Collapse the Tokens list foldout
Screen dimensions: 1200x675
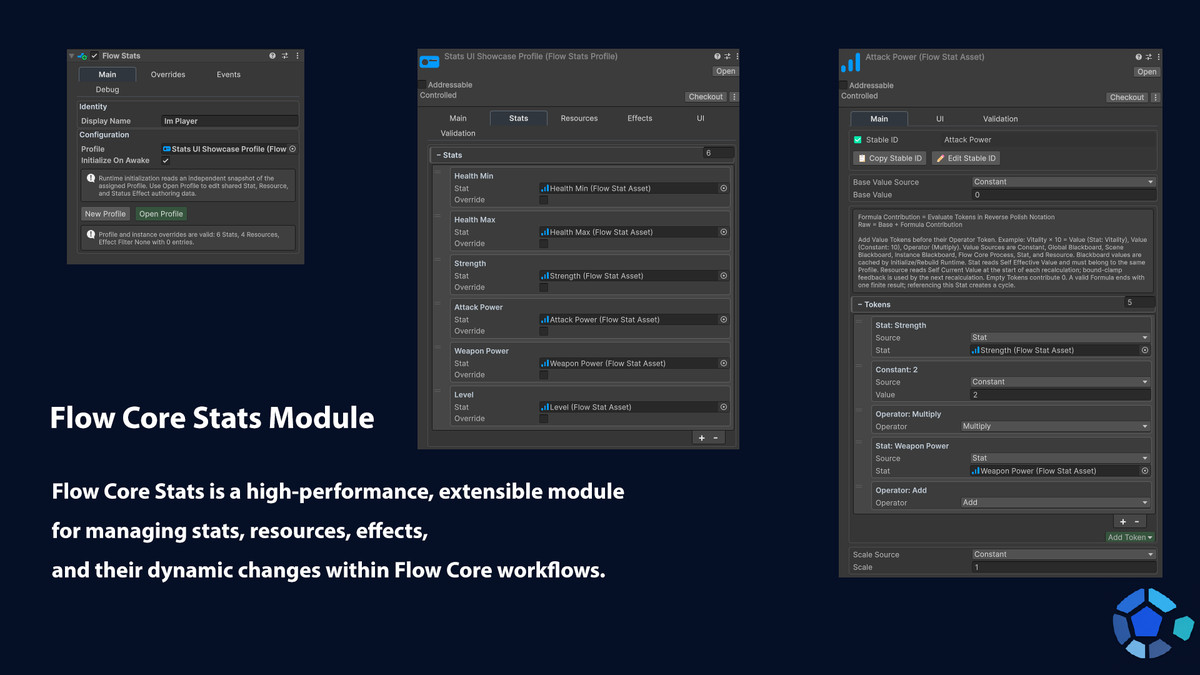click(860, 304)
